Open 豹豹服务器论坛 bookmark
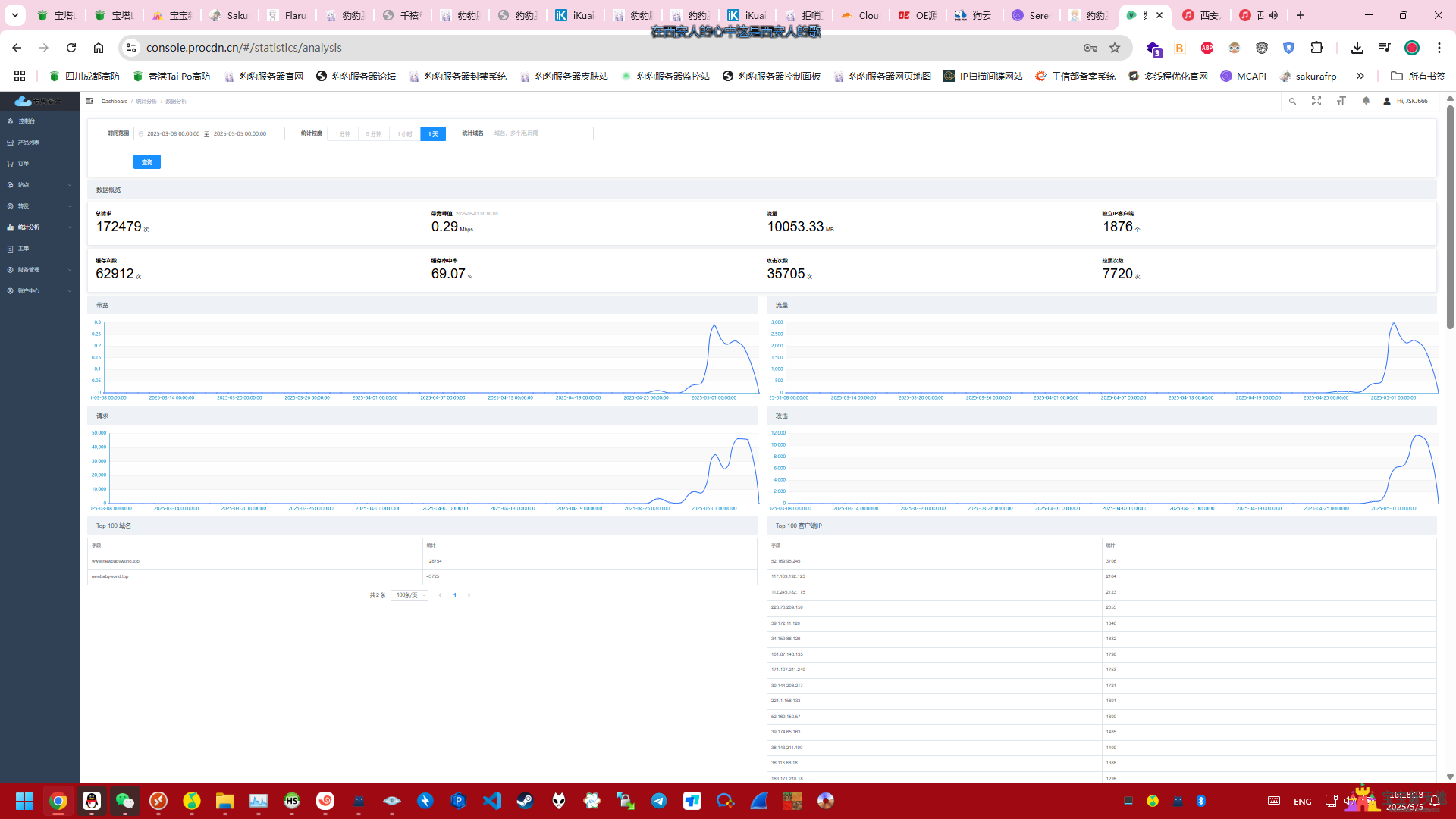Viewport: 1456px width, 819px height. click(356, 76)
